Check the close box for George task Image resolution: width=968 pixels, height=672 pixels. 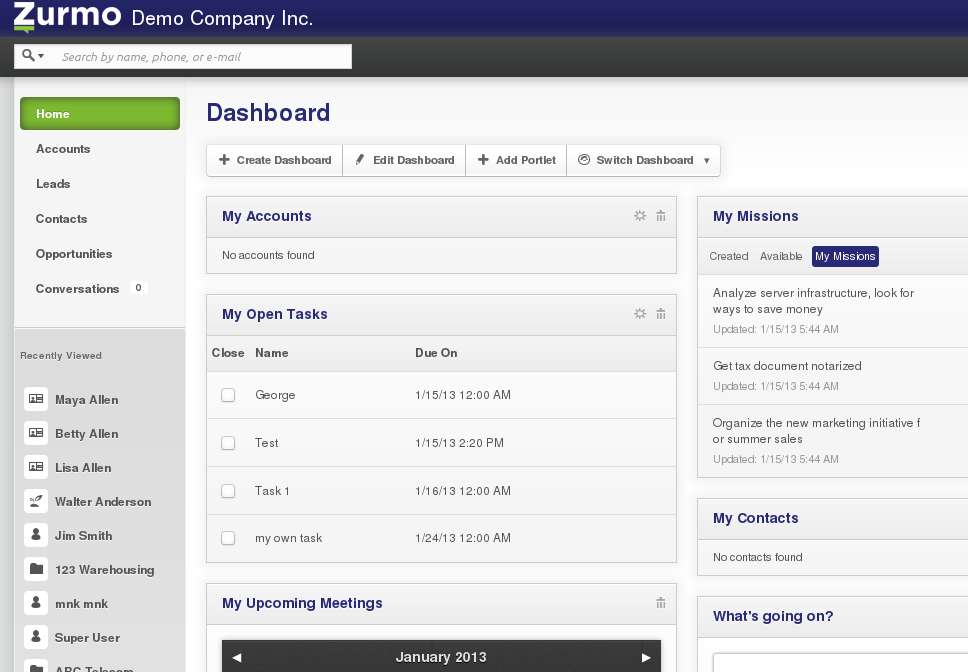click(x=228, y=395)
